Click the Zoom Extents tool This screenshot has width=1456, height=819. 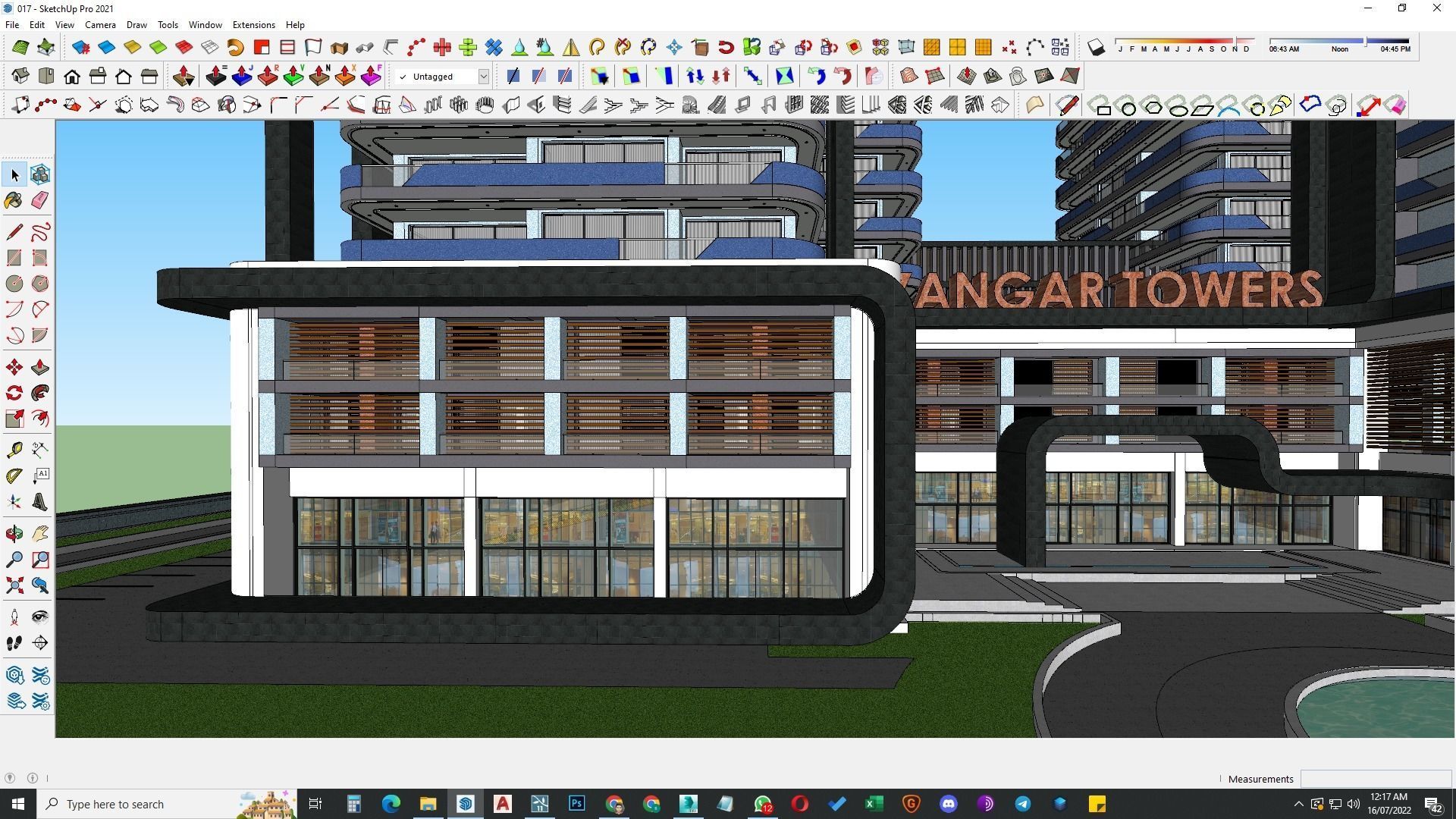[x=14, y=585]
